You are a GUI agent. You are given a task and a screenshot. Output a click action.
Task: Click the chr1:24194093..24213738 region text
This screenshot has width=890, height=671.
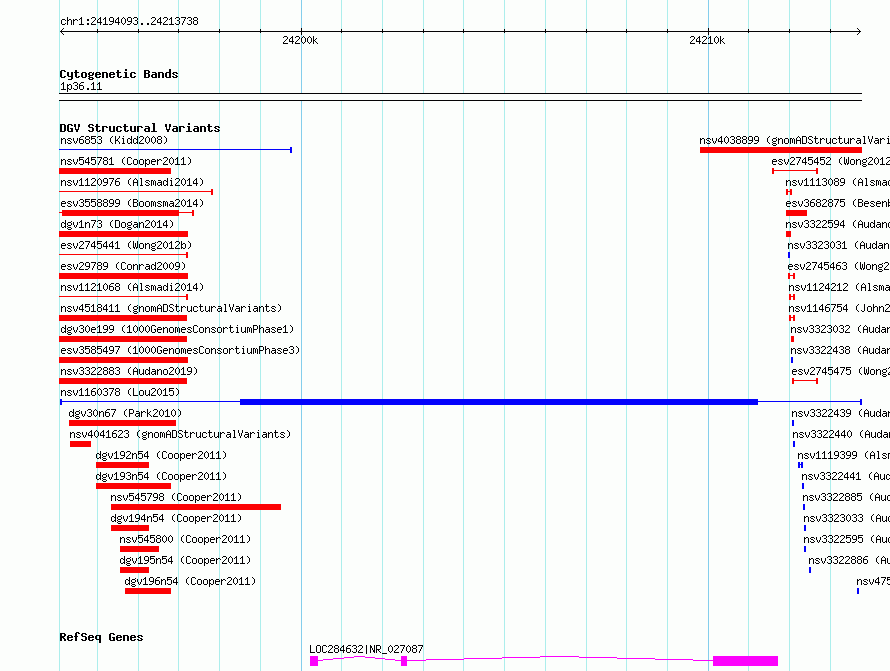pos(129,21)
